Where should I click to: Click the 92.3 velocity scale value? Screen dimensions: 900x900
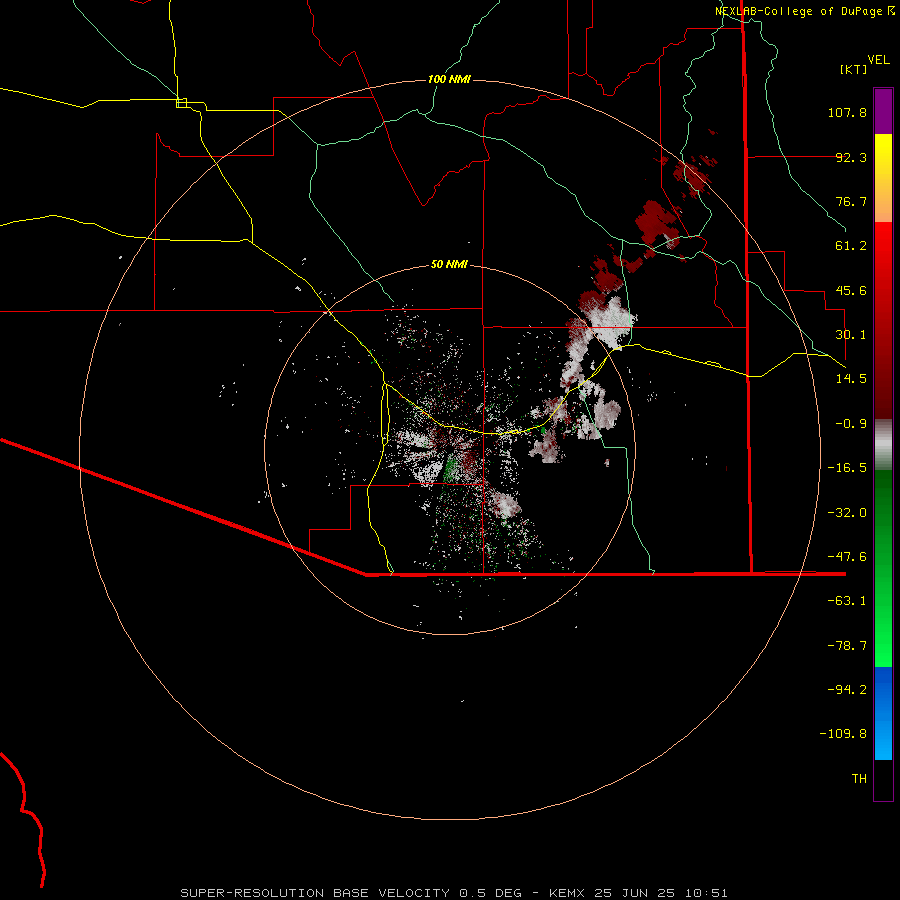[851, 157]
